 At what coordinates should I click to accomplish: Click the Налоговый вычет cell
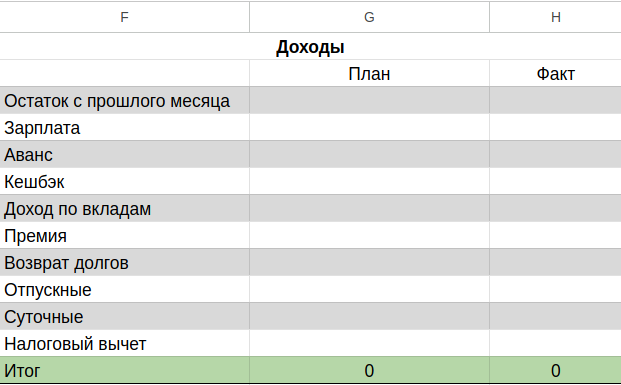pyautogui.click(x=124, y=343)
